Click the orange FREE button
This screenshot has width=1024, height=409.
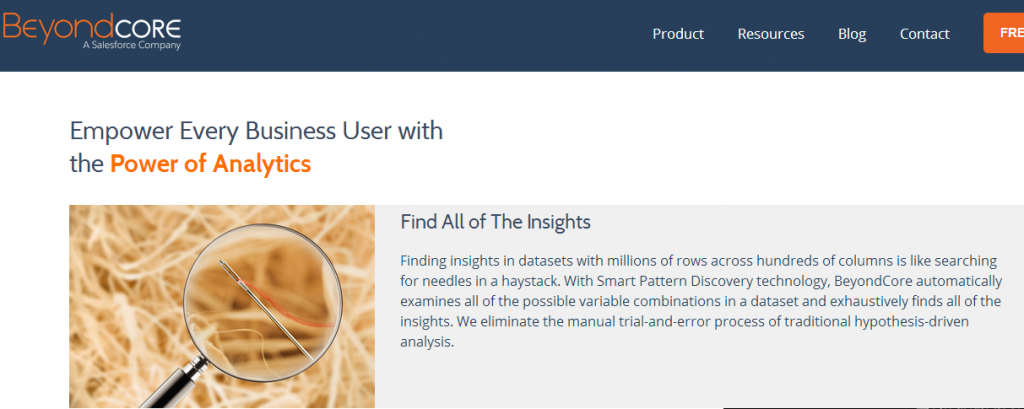coord(1004,33)
